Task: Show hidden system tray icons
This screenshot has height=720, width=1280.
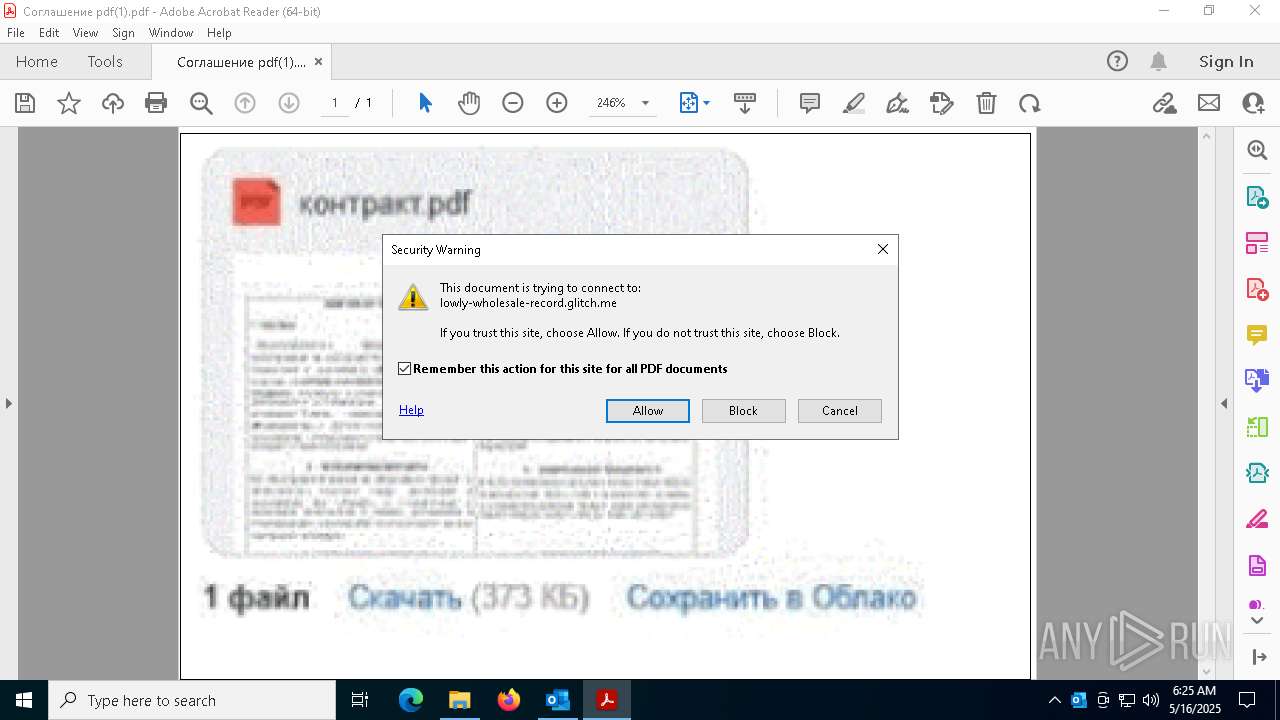Action: [x=1054, y=700]
